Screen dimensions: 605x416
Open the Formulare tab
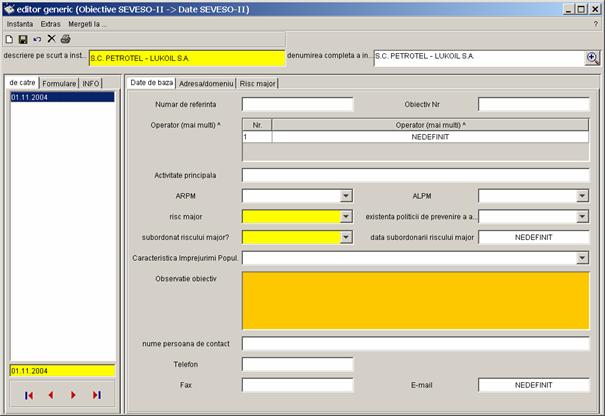coord(59,83)
